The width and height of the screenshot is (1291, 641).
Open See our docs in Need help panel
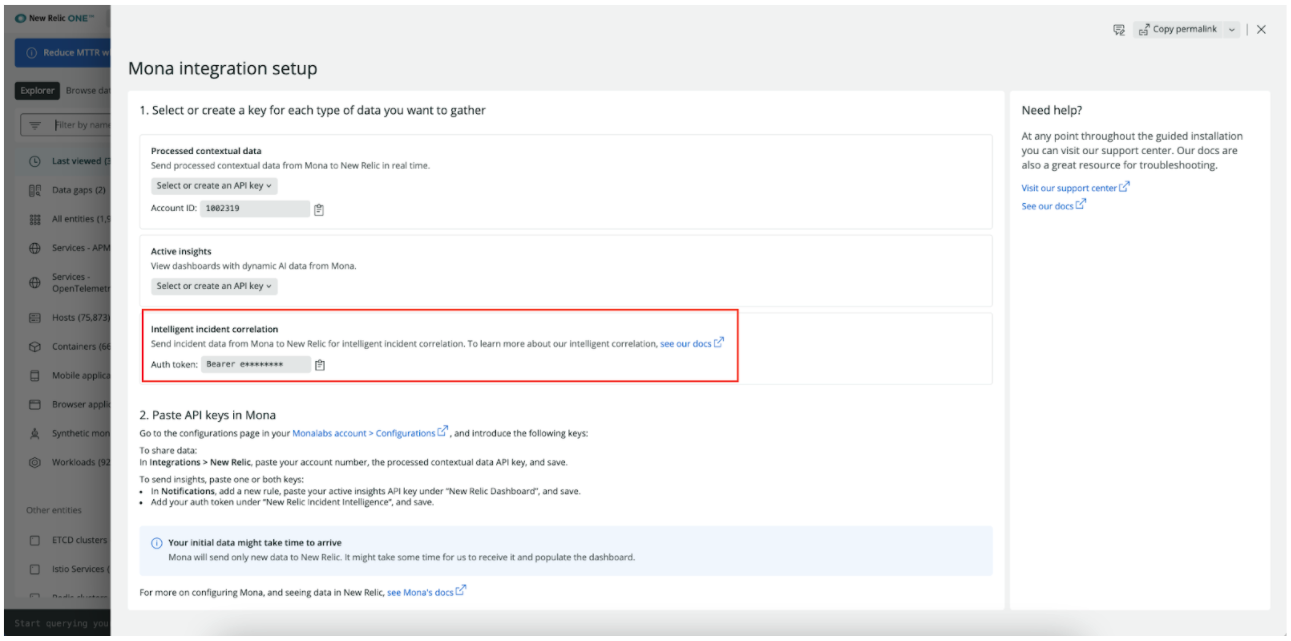(1053, 206)
